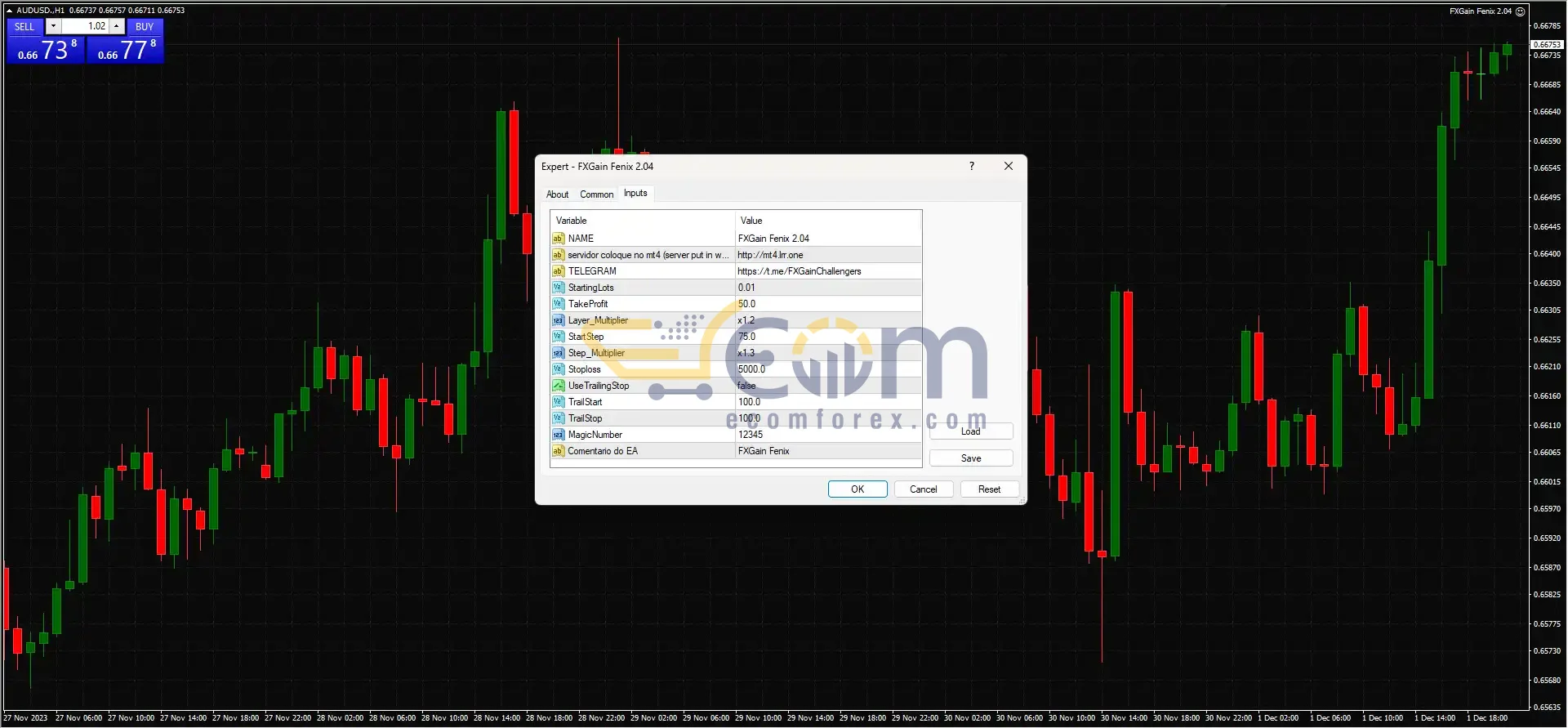Open the dialog help question mark
1568x728 pixels.
tap(971, 166)
